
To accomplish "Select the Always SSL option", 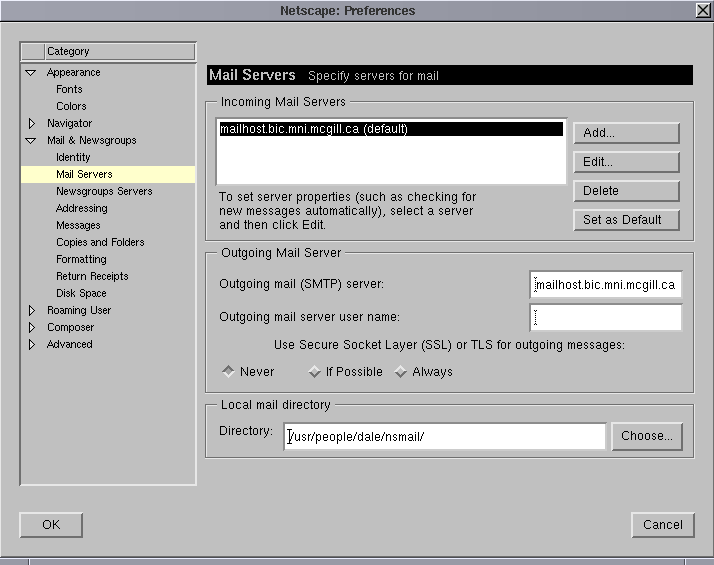I will (400, 372).
